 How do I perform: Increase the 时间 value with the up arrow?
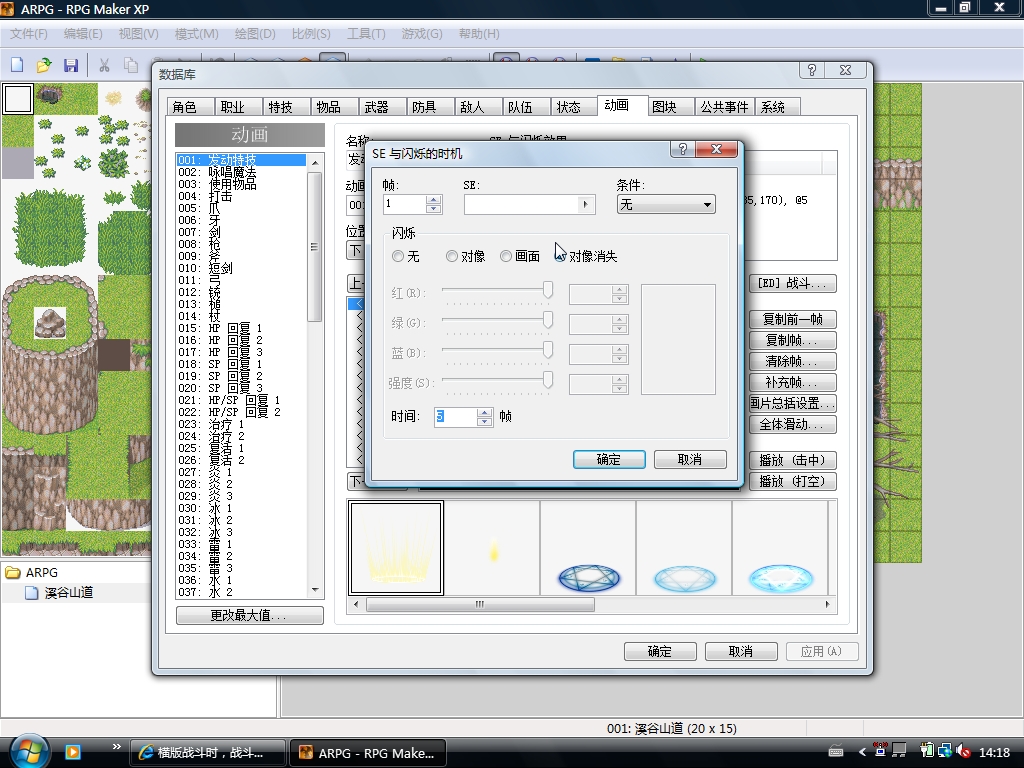tap(485, 412)
